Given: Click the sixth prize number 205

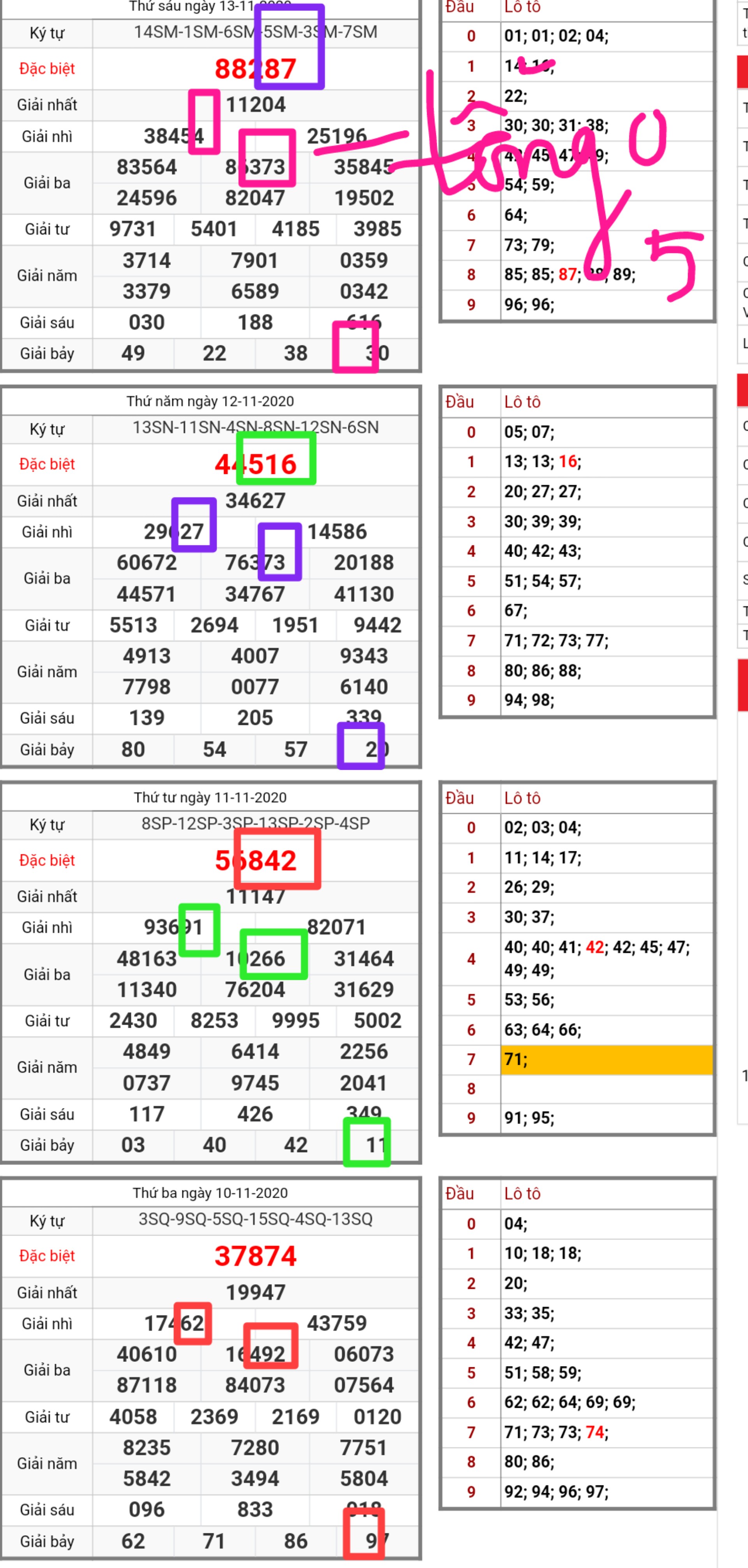Looking at the screenshot, I should 255,718.
